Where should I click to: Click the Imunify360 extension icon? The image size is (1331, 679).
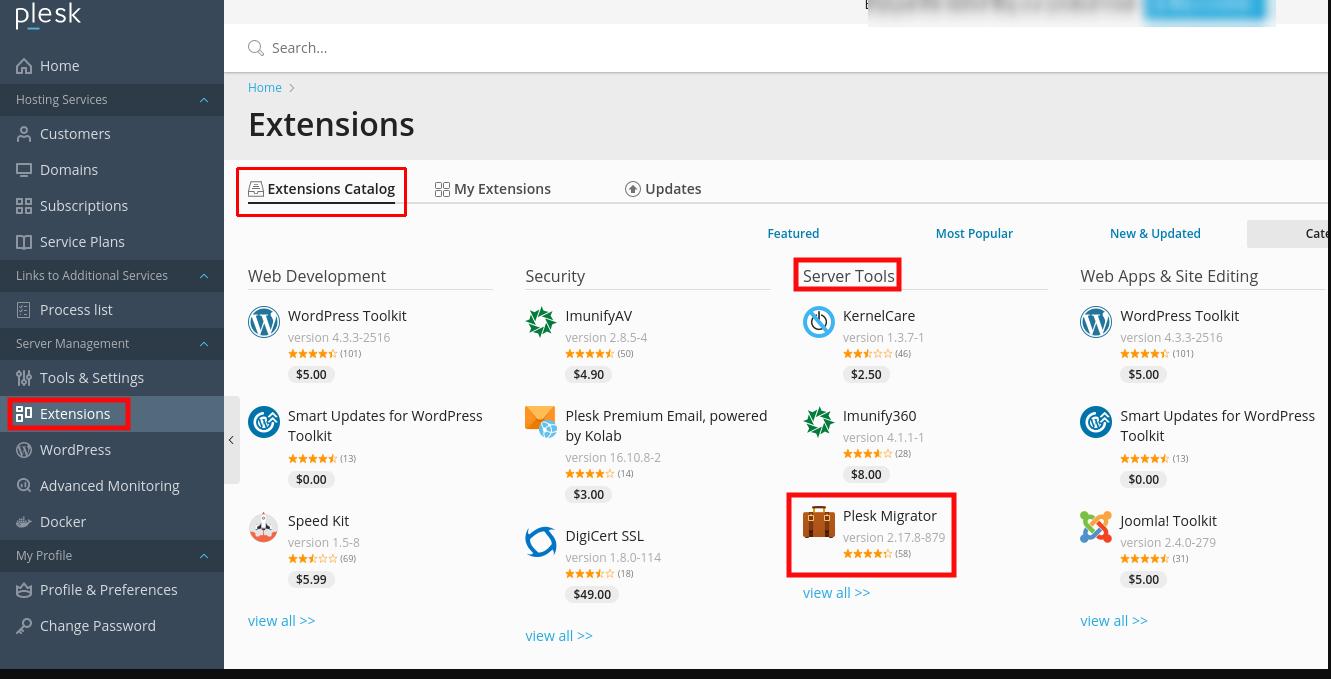pos(819,422)
